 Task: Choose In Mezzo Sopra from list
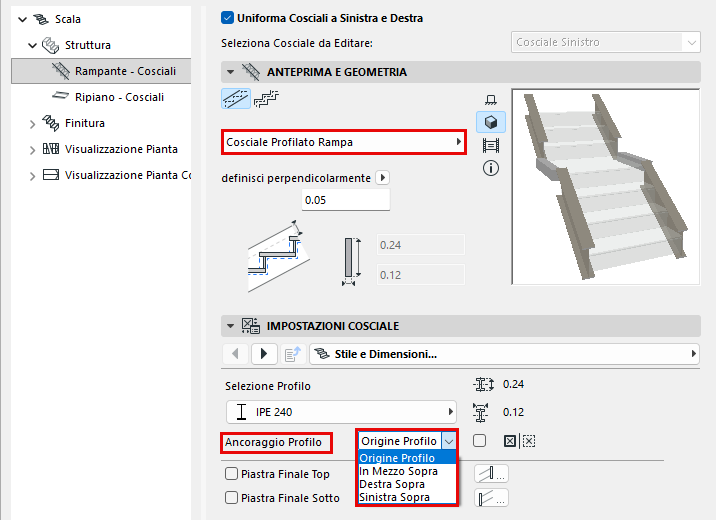[x=398, y=471]
